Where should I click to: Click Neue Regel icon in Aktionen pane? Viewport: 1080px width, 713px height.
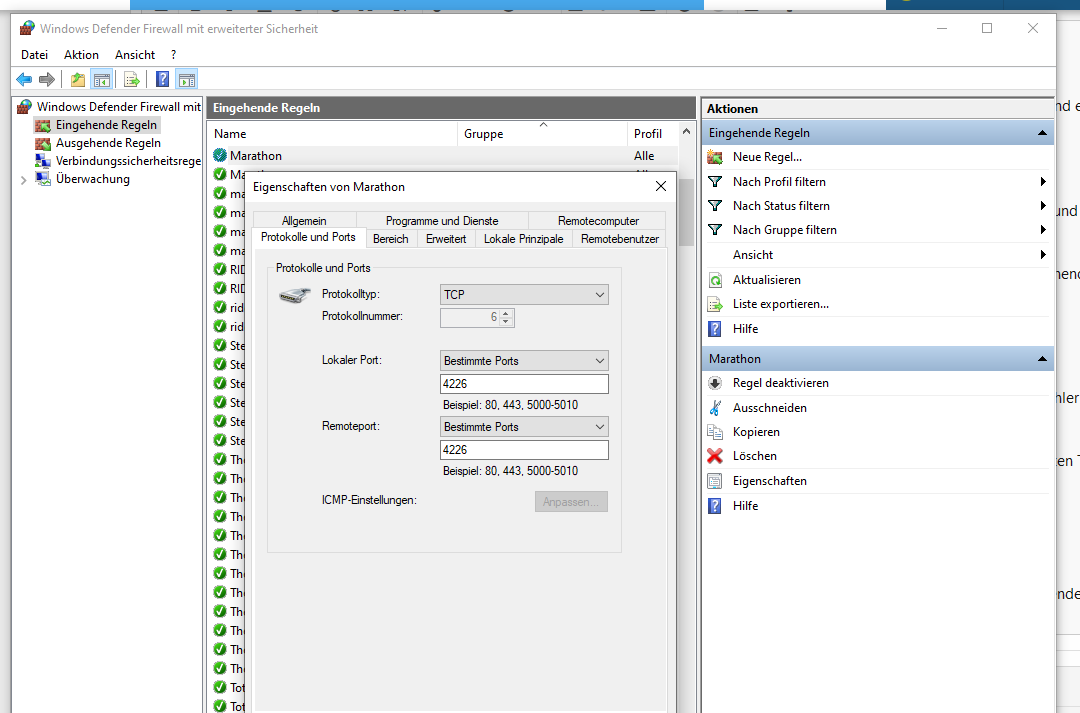[715, 157]
